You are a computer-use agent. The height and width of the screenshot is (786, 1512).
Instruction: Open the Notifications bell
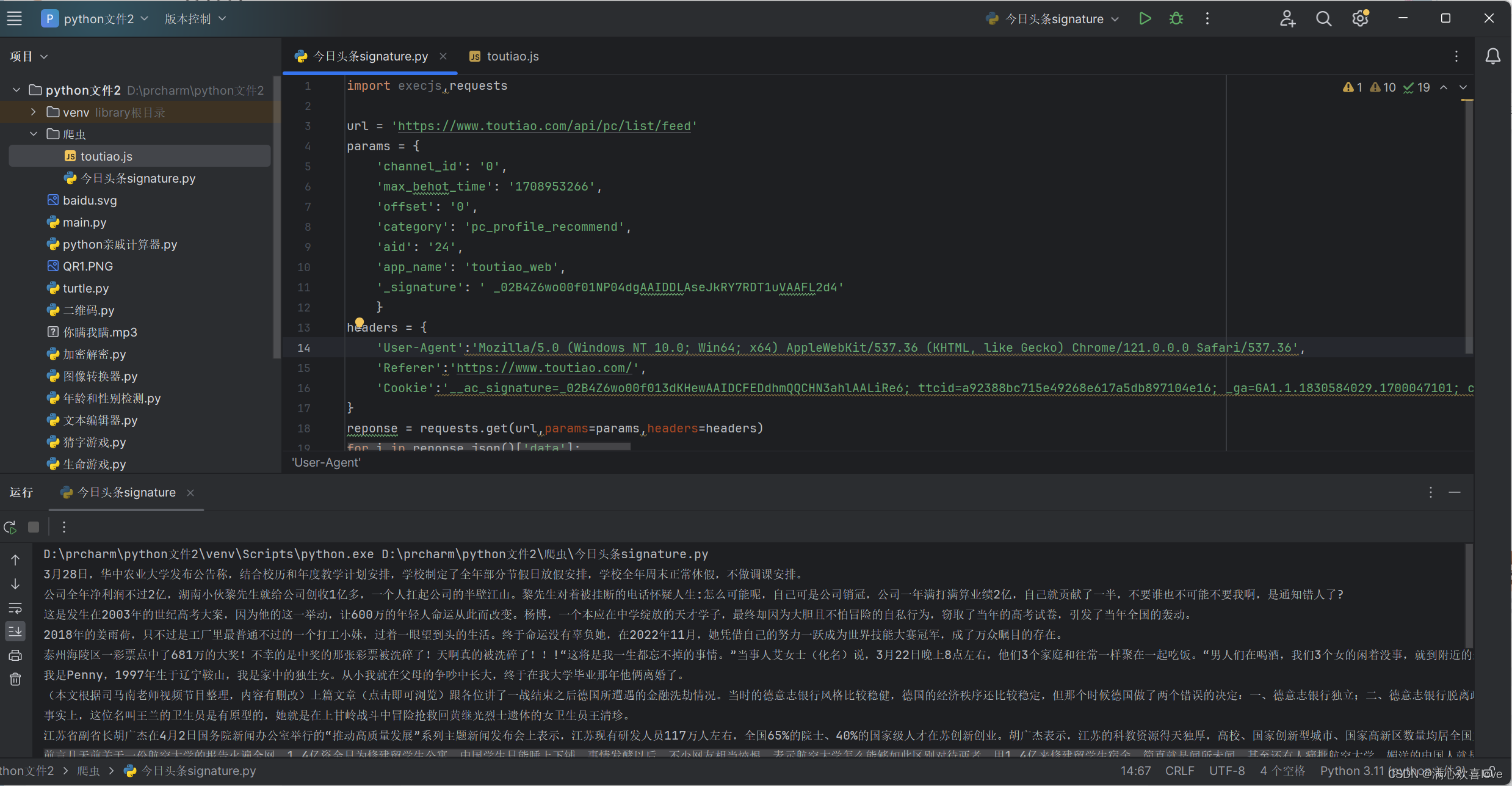click(1492, 56)
